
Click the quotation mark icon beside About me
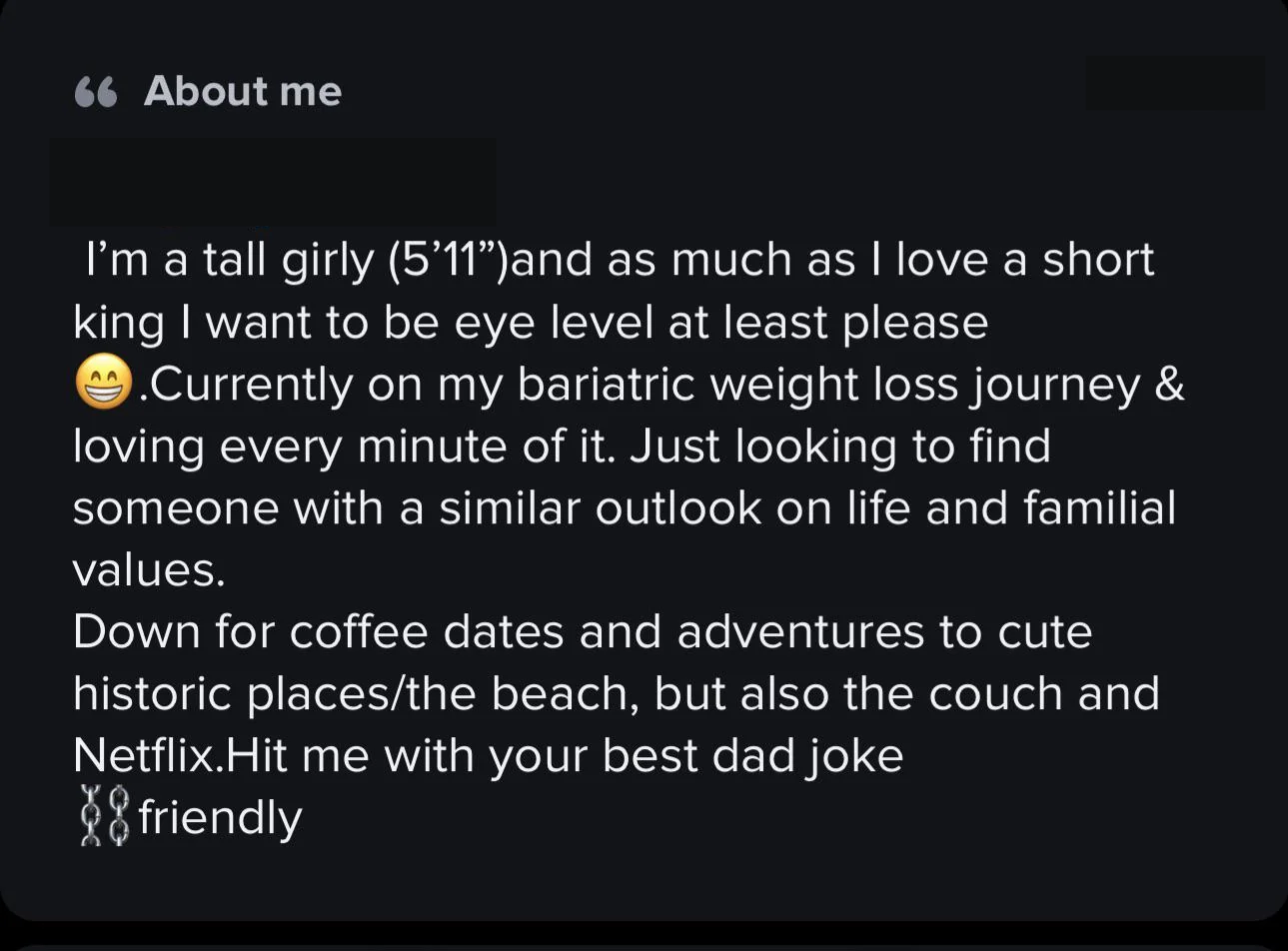pyautogui.click(x=96, y=93)
